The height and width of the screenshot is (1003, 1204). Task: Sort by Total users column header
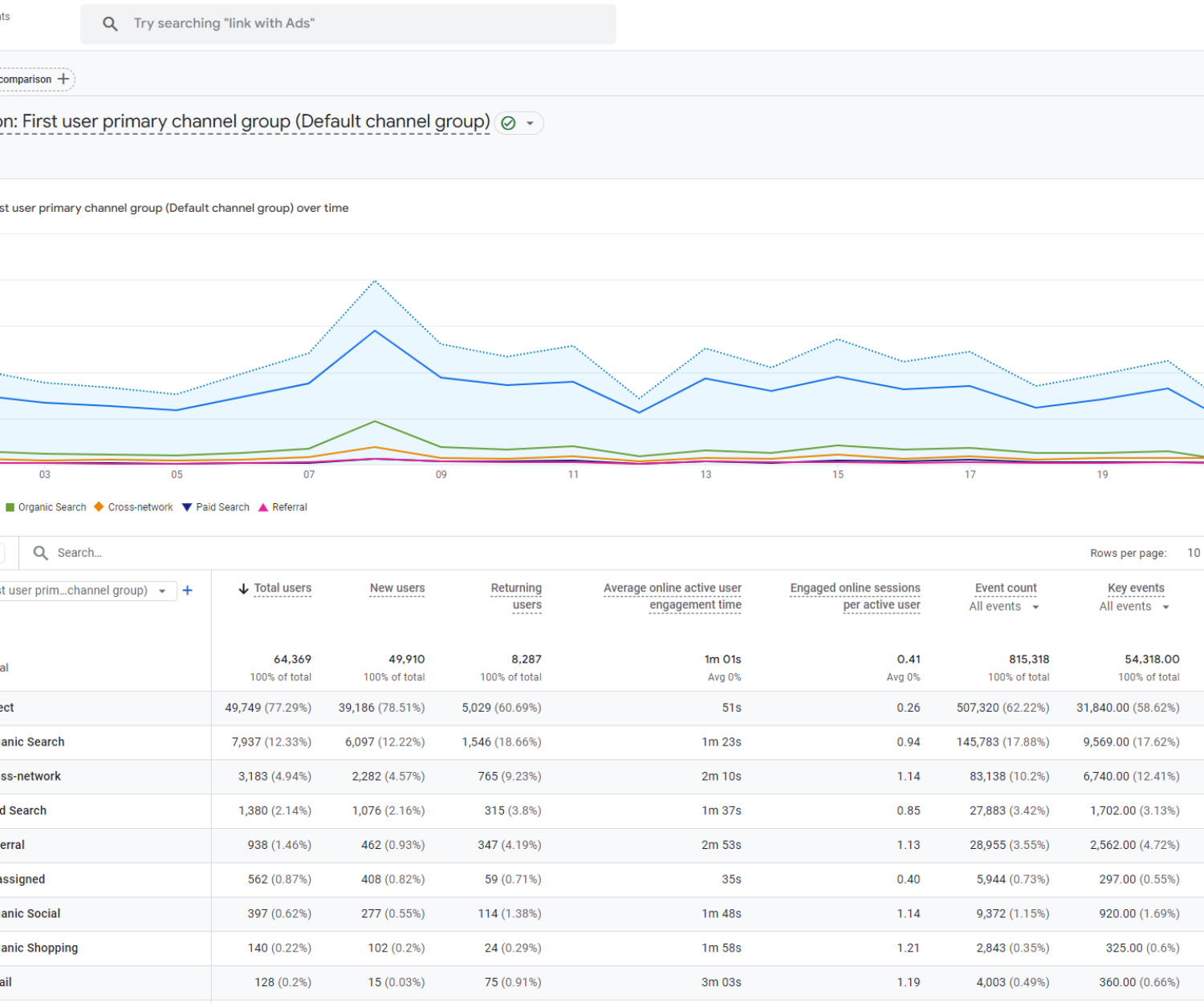click(283, 588)
